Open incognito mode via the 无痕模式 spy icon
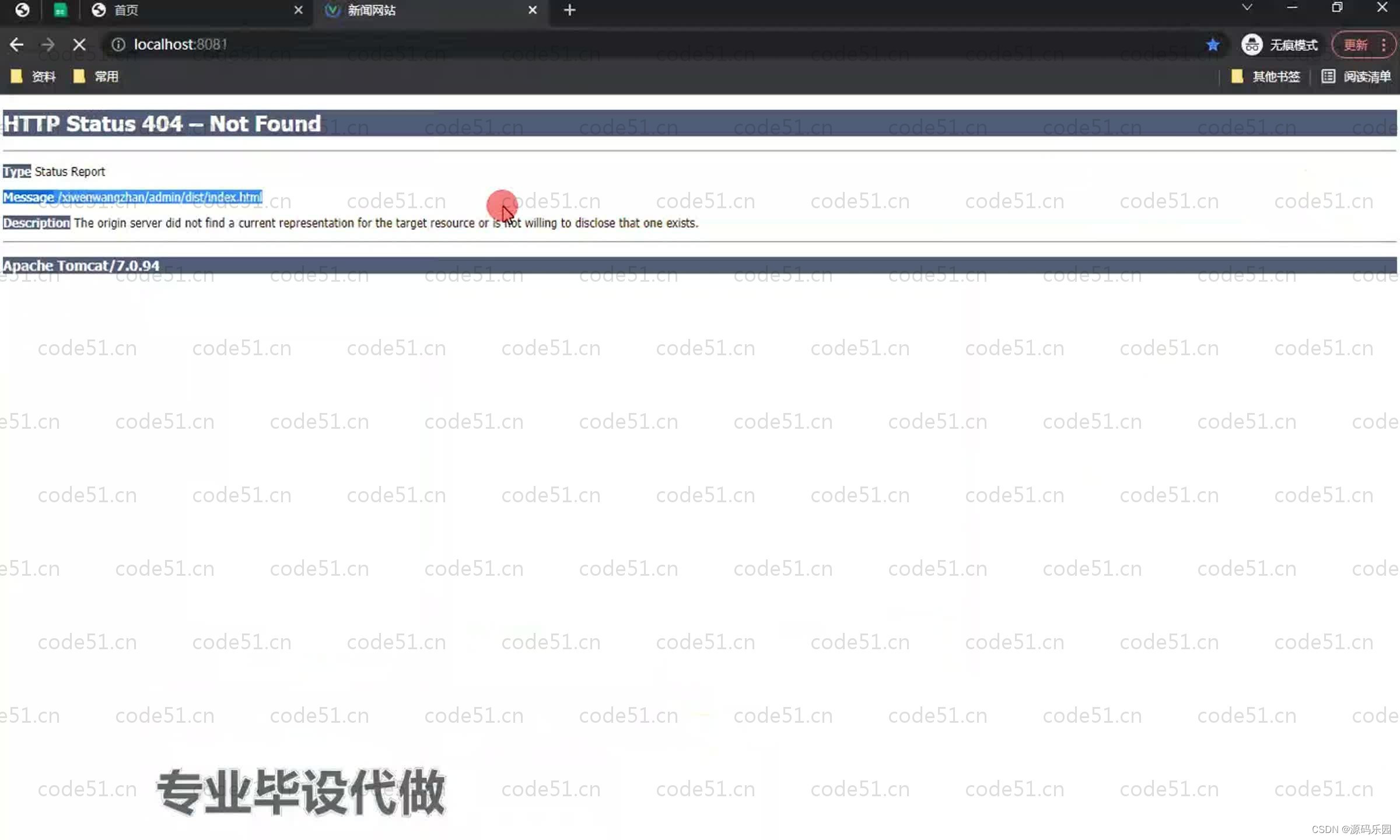This screenshot has width=1400, height=840. (1252, 44)
